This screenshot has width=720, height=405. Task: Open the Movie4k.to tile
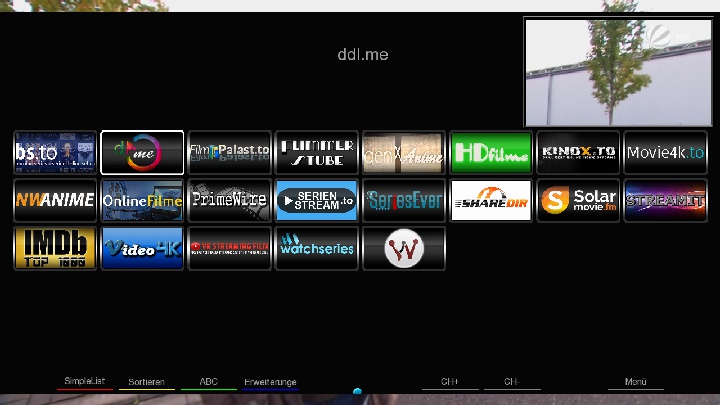point(664,153)
